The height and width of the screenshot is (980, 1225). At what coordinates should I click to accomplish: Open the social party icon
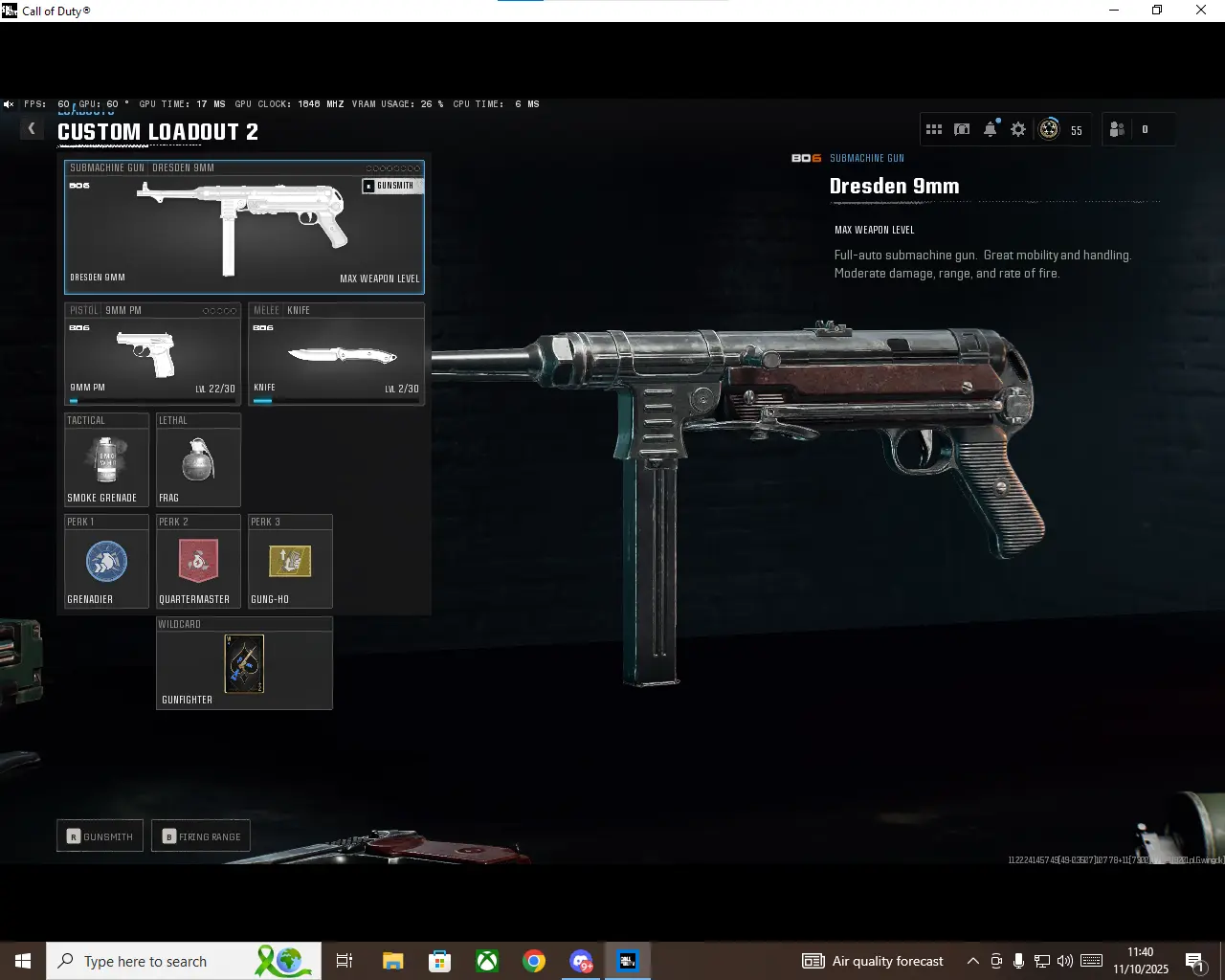click(1117, 129)
